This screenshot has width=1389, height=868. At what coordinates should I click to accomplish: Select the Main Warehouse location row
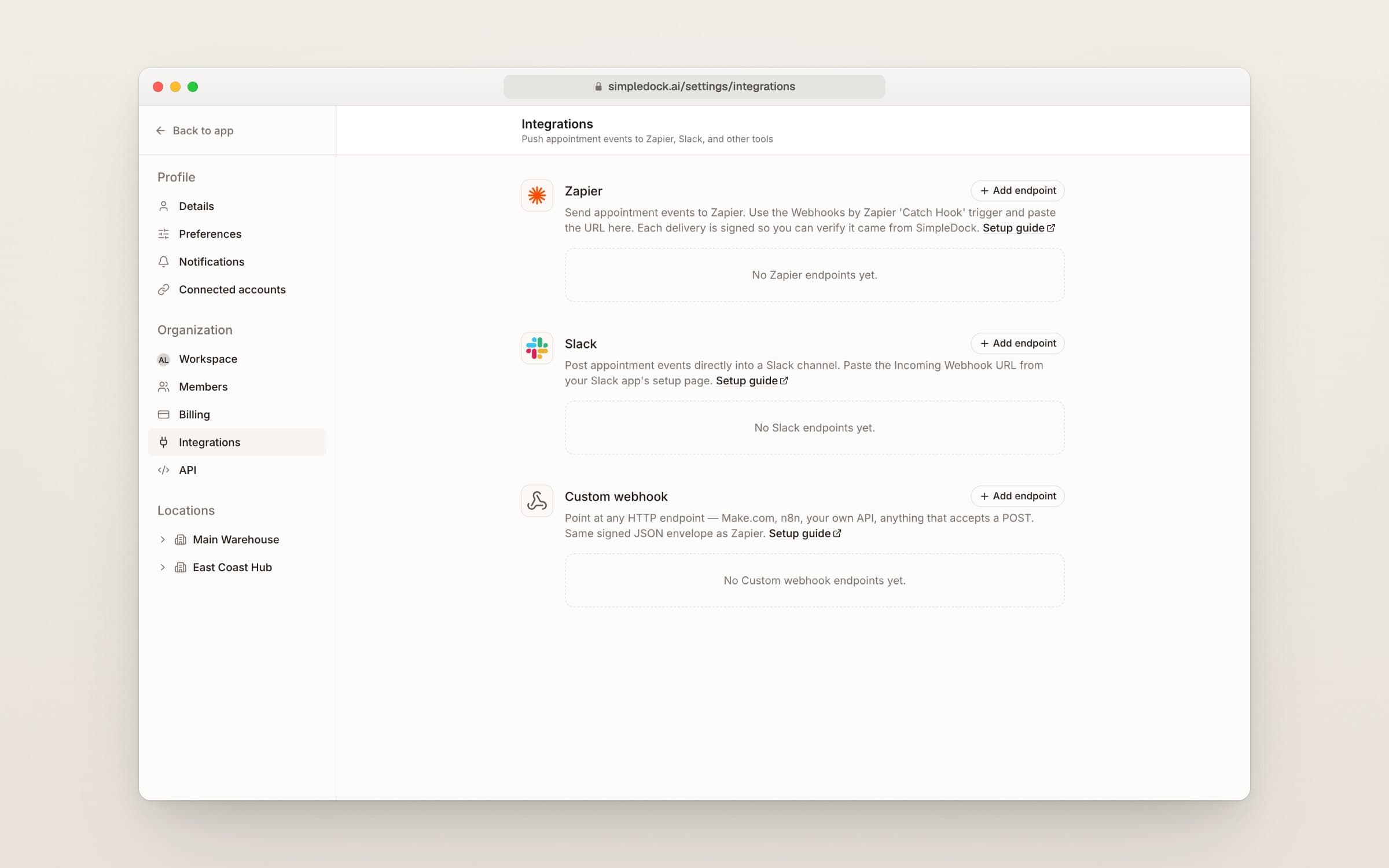[x=237, y=540]
